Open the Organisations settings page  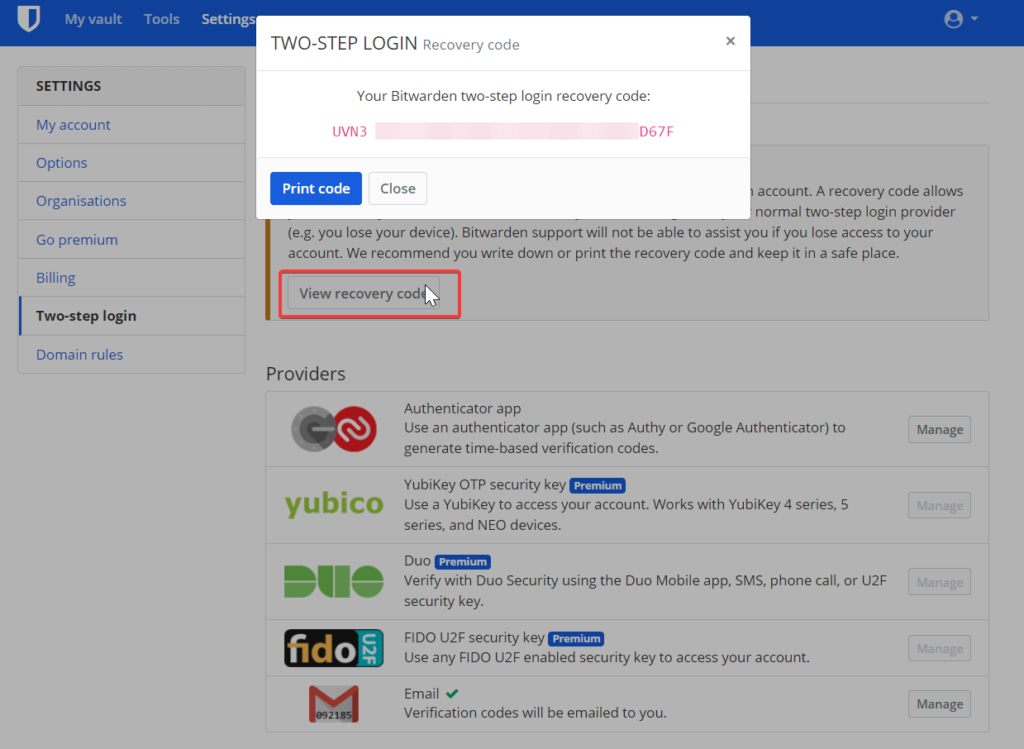pyautogui.click(x=132, y=201)
